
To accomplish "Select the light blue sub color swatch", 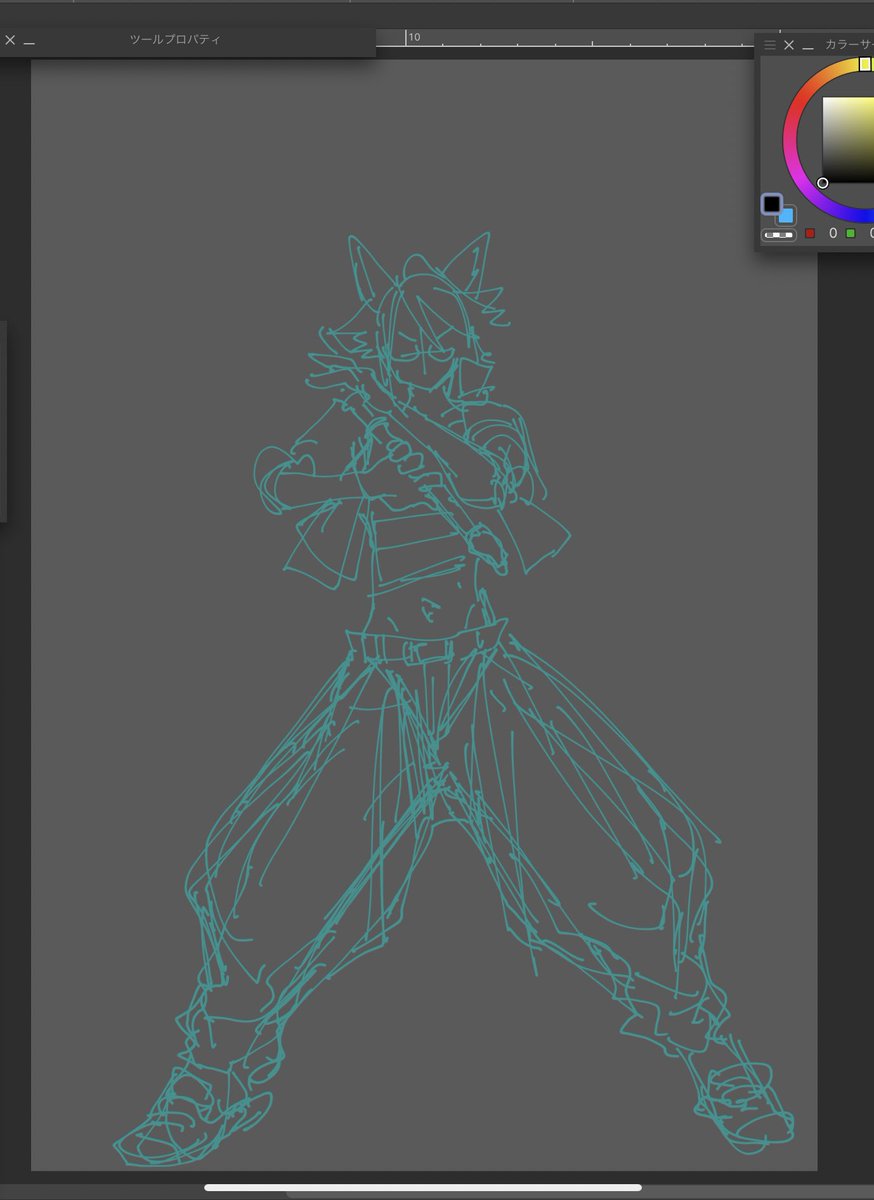I will coord(786,215).
